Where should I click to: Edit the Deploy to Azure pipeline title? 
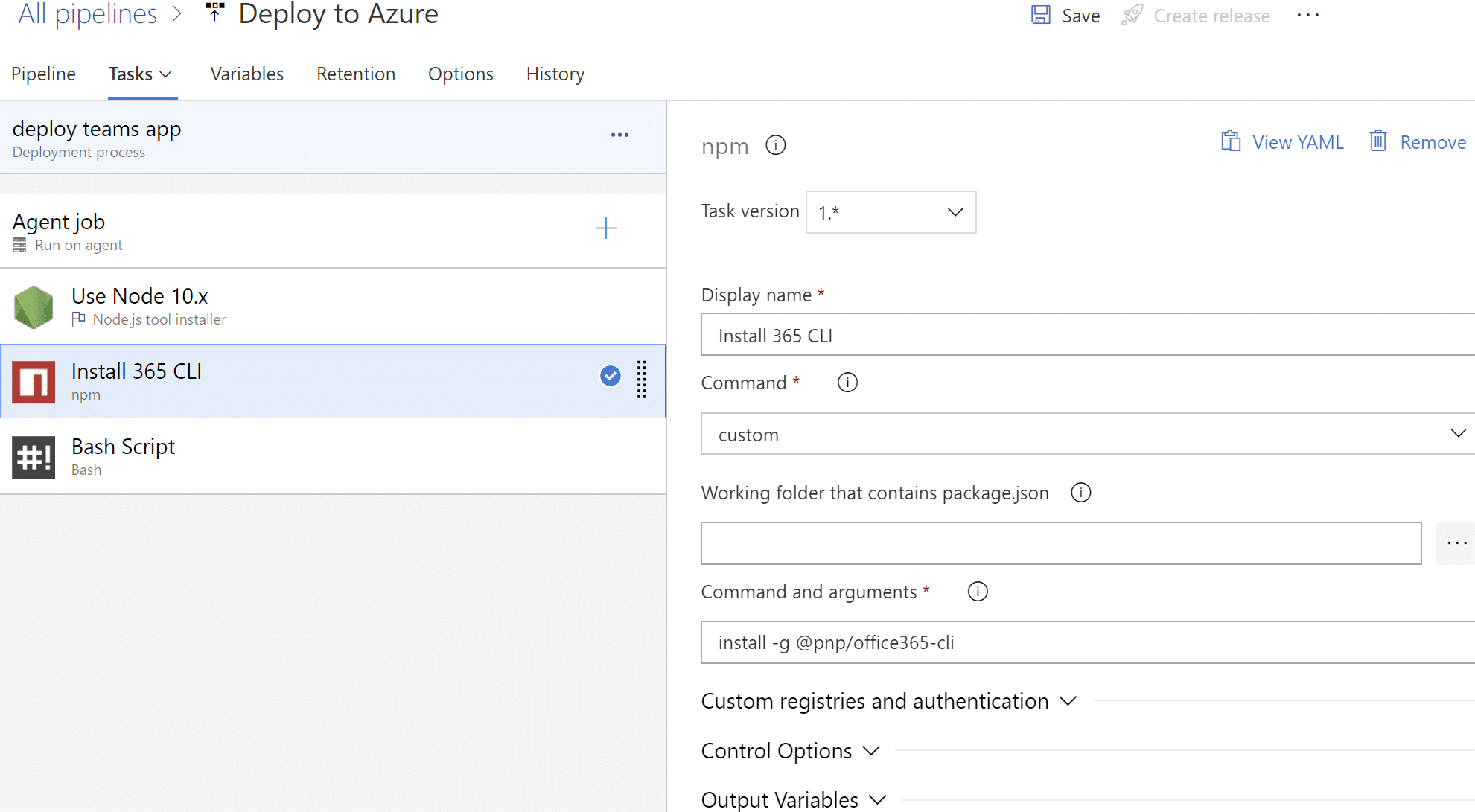338,13
